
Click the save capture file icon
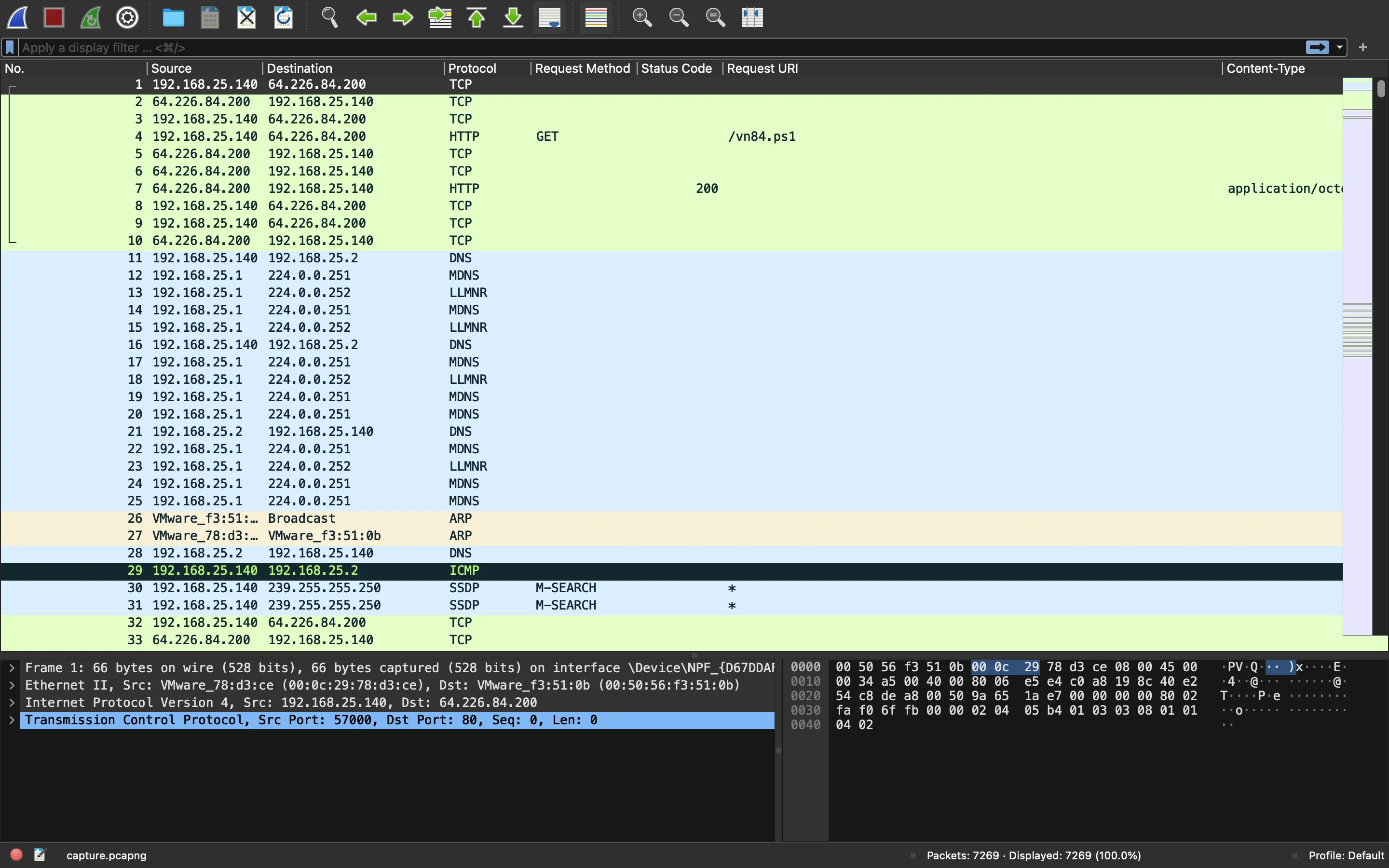point(210,17)
